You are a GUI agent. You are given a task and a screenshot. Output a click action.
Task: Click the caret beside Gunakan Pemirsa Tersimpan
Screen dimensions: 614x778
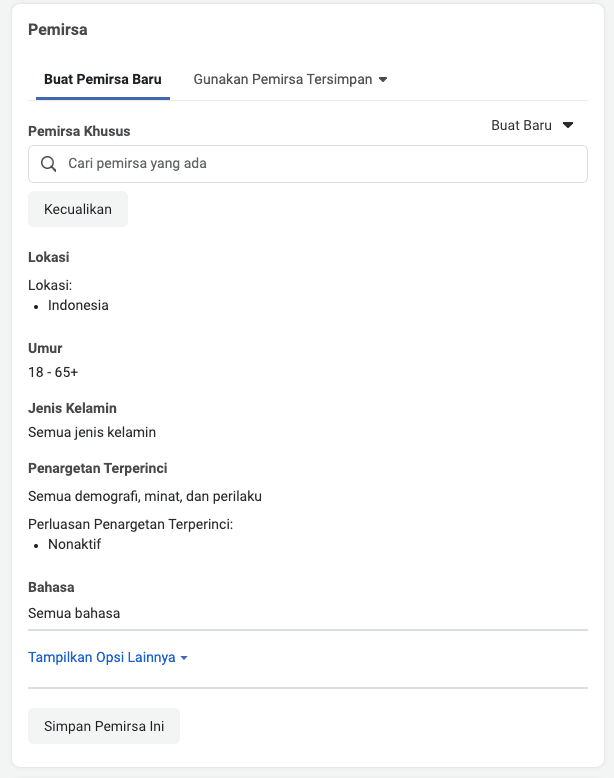383,80
